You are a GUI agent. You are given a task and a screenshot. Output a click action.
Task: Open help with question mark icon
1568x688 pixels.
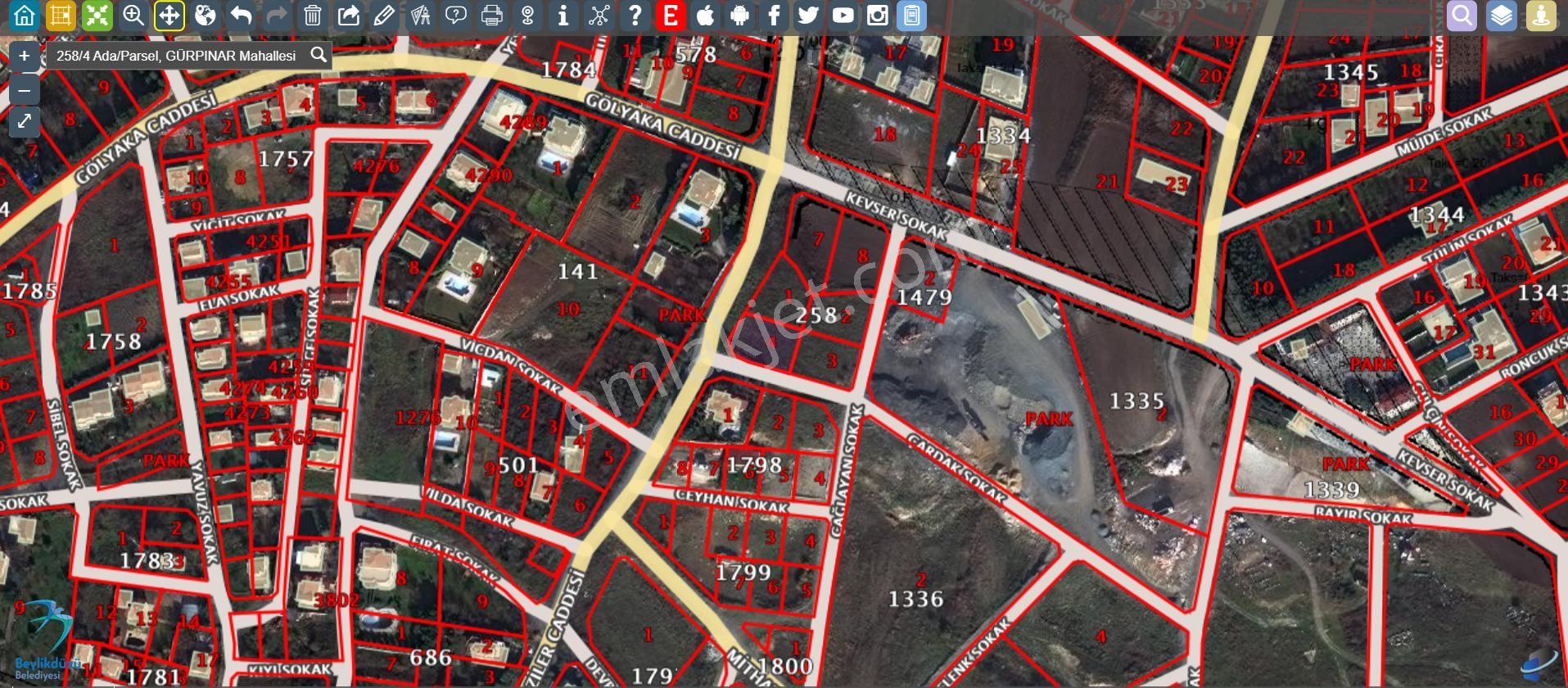click(x=635, y=16)
